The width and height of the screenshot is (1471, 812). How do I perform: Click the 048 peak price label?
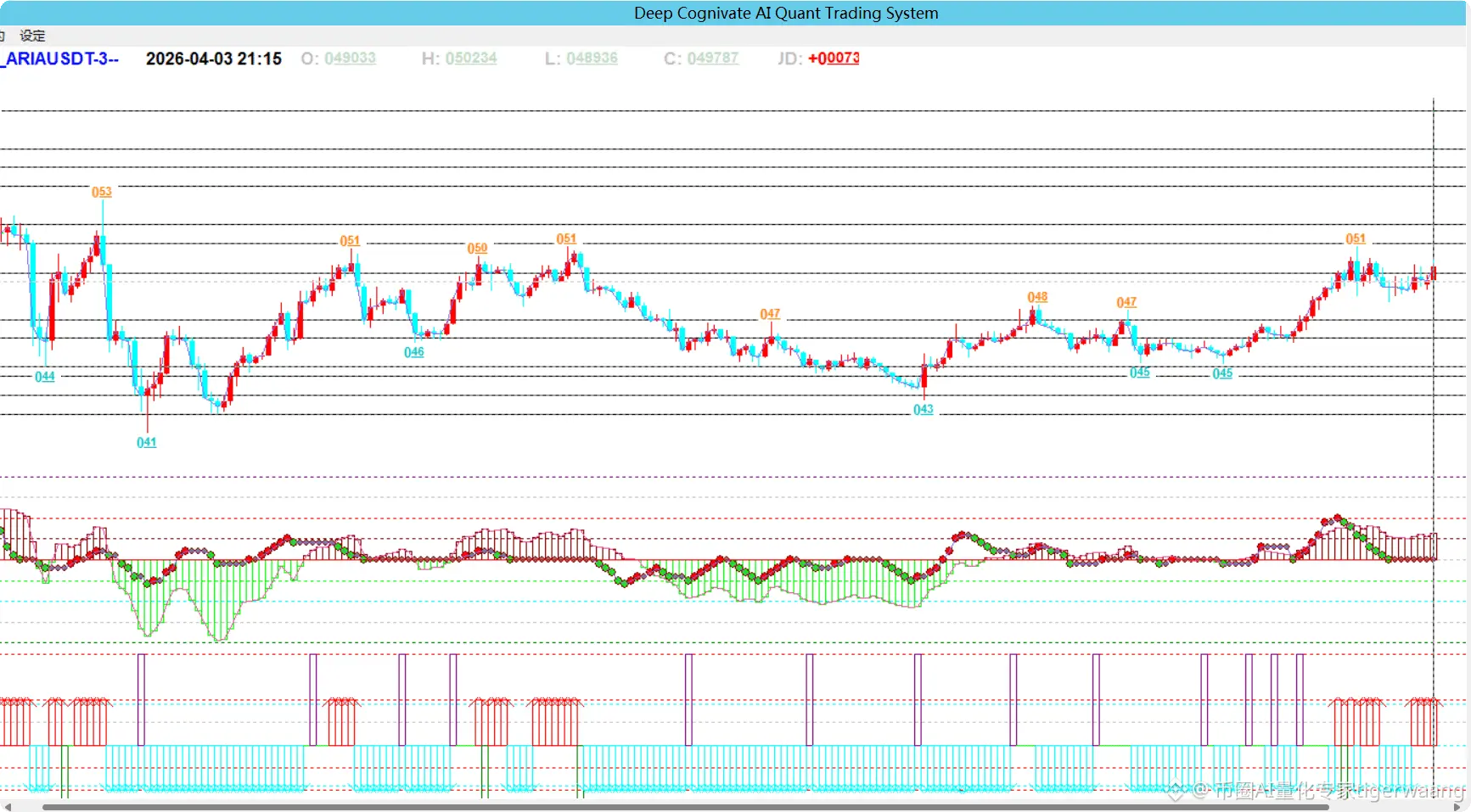click(1037, 297)
